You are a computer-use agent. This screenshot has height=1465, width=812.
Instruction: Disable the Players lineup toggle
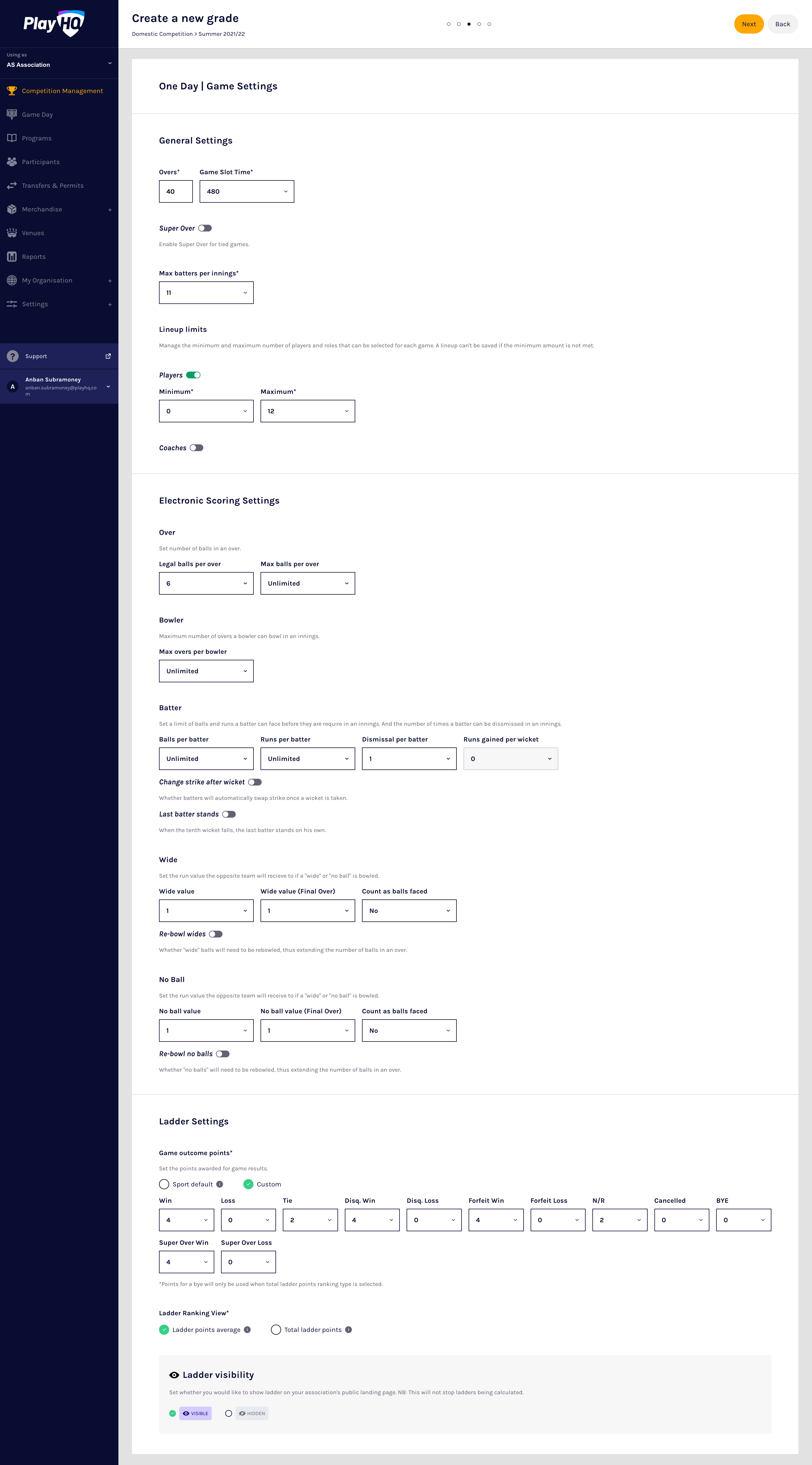194,375
